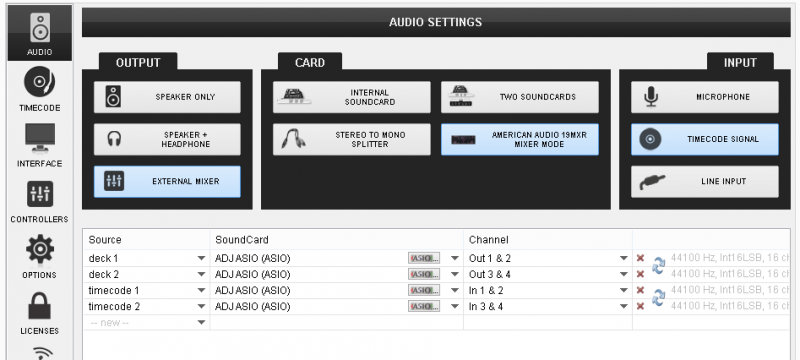Select the Line Input option
The width and height of the screenshot is (800, 360).
click(705, 182)
